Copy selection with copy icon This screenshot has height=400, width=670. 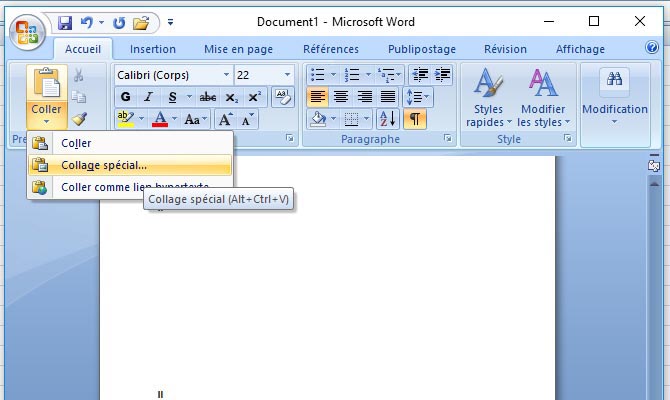[79, 97]
